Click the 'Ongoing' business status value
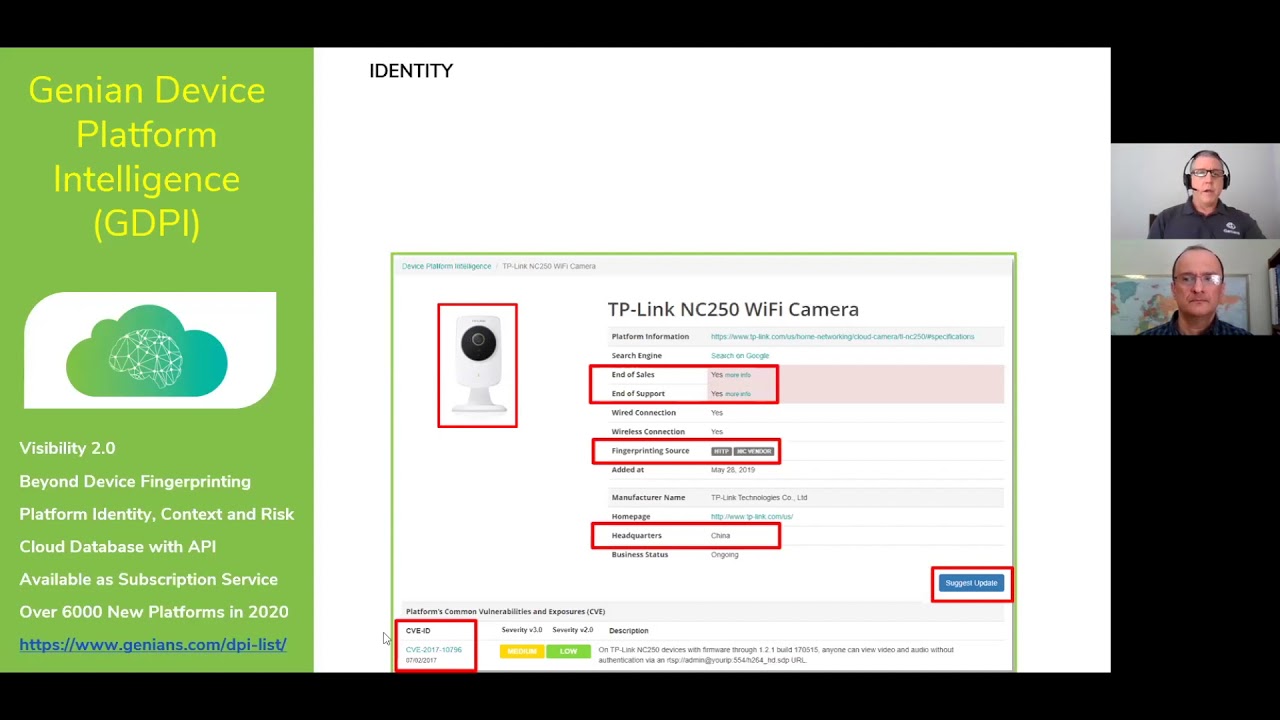The width and height of the screenshot is (1280, 720). tap(724, 555)
